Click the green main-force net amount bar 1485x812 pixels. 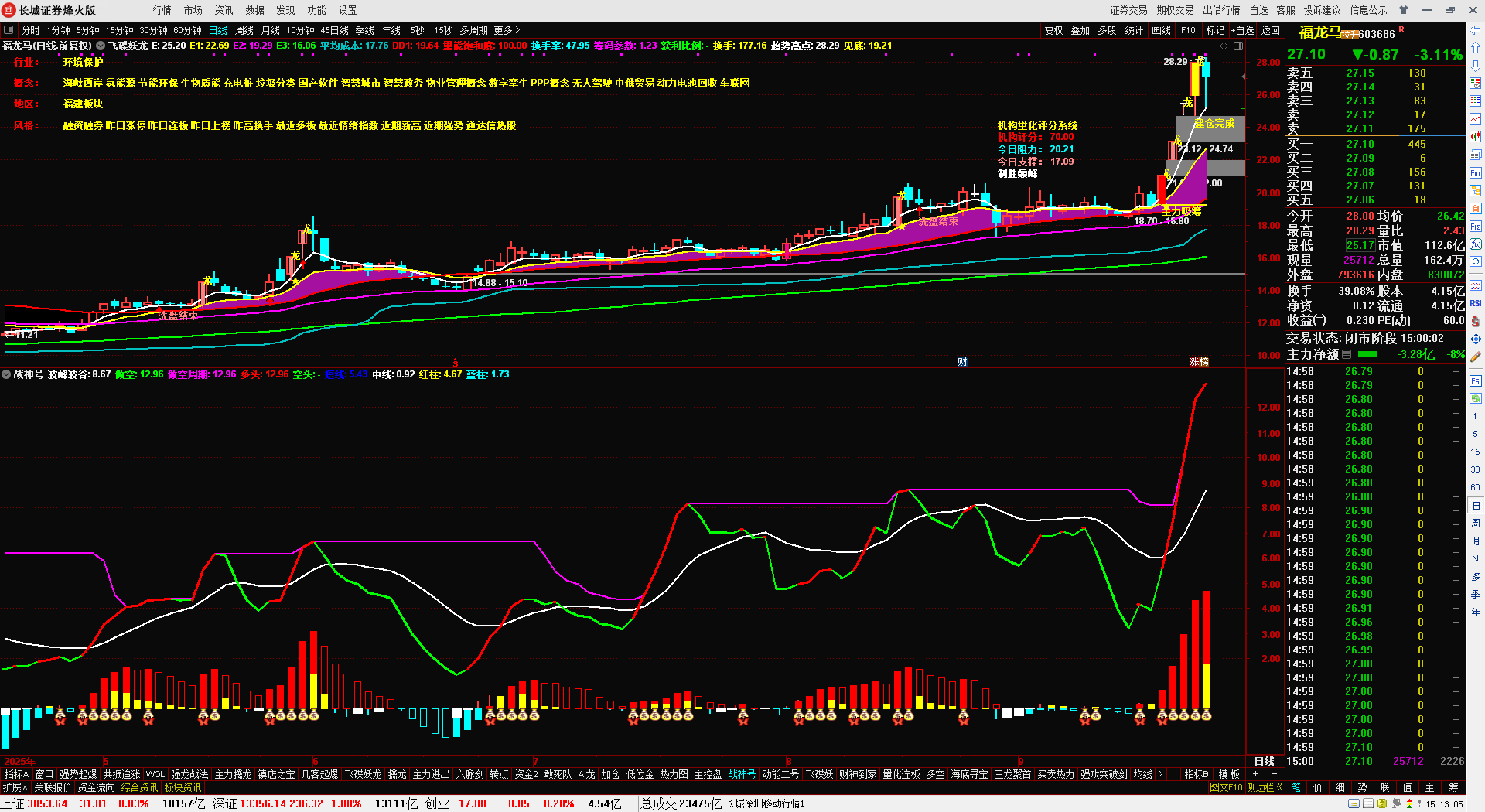tap(1367, 354)
